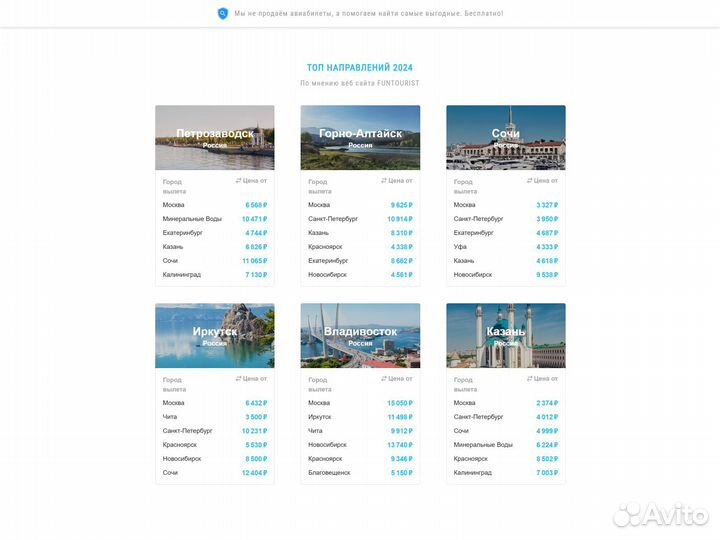Click the sort icon in Казань price header
Image resolution: width=720 pixels, height=540 pixels.
pyautogui.click(x=530, y=379)
